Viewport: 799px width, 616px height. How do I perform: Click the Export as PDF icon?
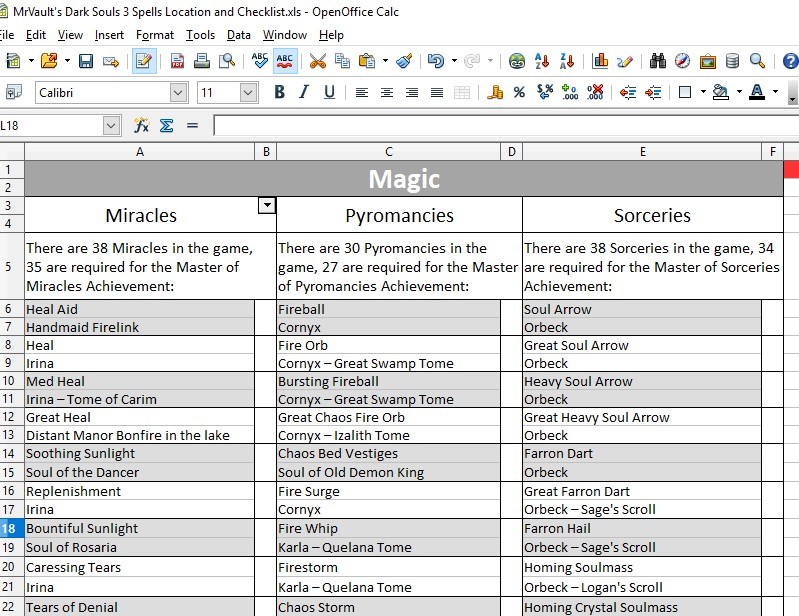pyautogui.click(x=177, y=61)
